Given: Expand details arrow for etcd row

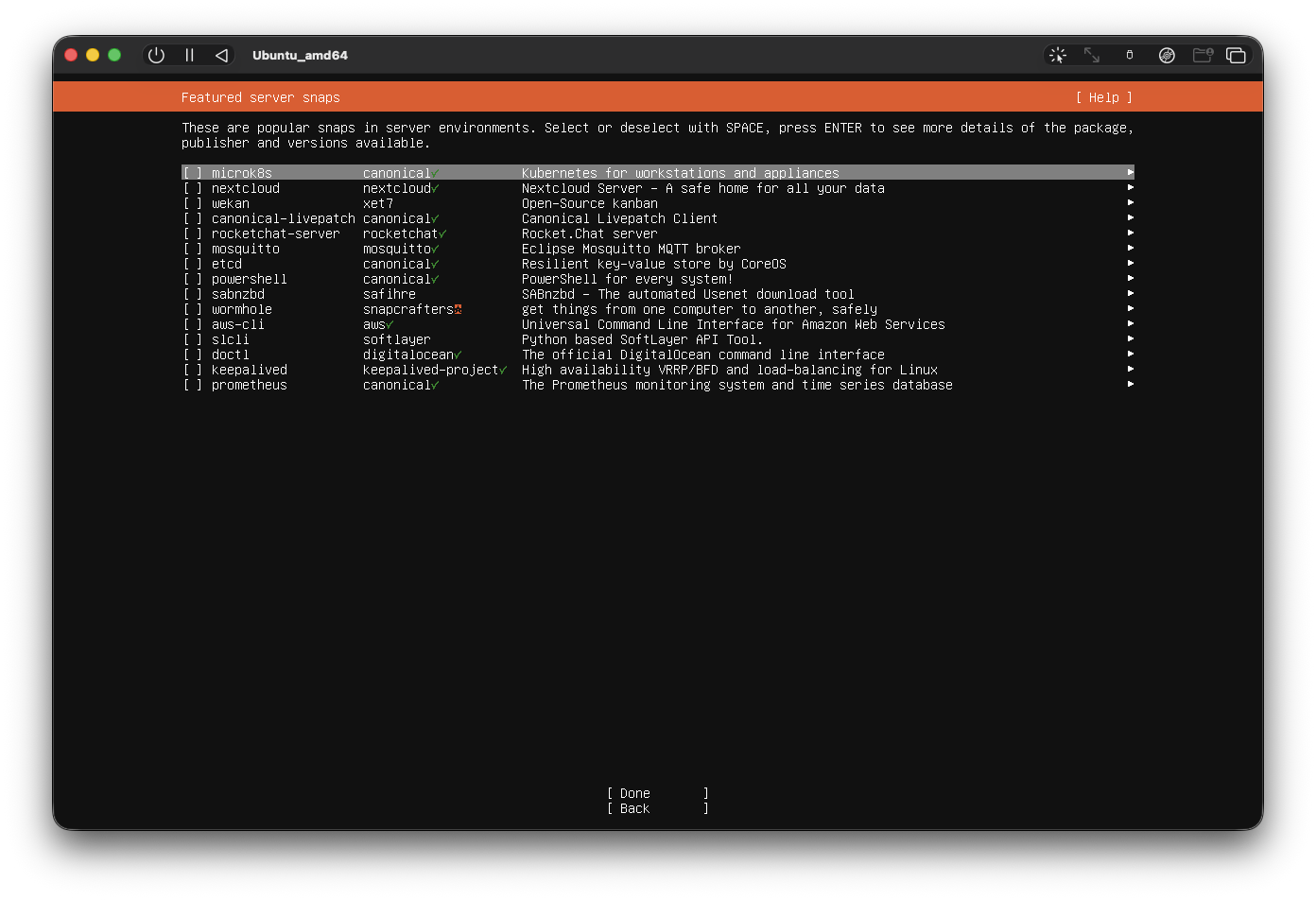Looking at the screenshot, I should tap(1130, 264).
